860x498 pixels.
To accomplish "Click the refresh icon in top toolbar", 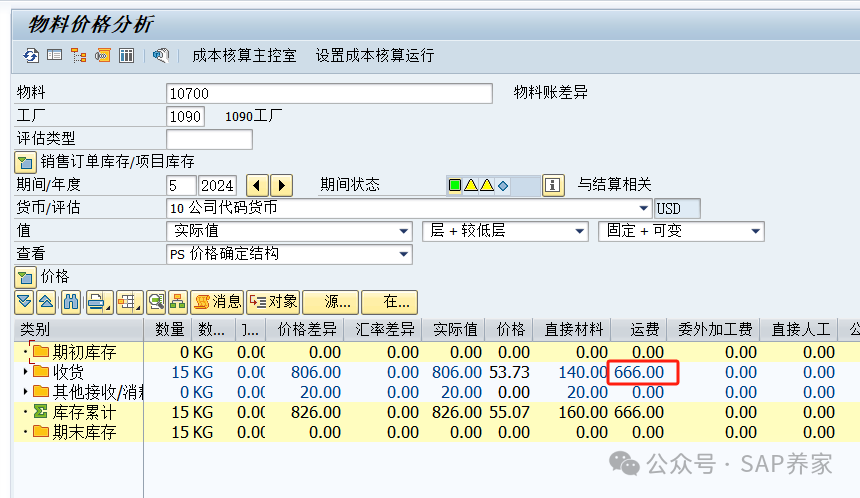I will [x=31, y=55].
